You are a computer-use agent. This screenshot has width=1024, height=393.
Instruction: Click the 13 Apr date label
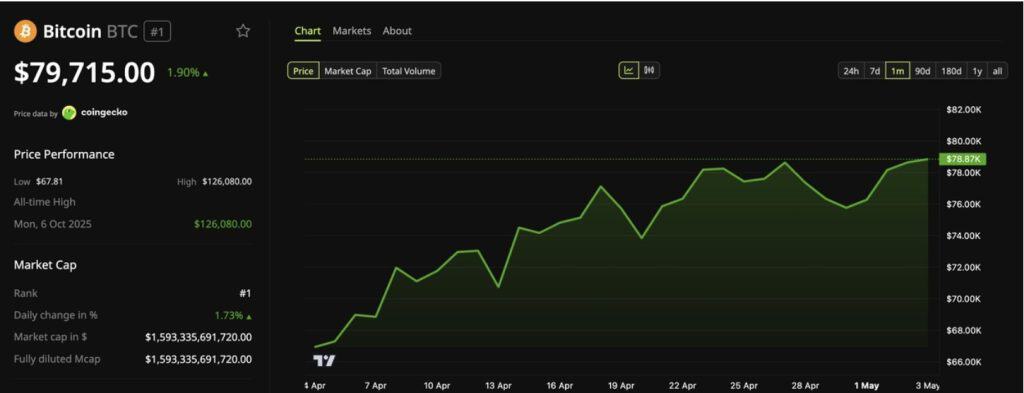click(x=498, y=386)
